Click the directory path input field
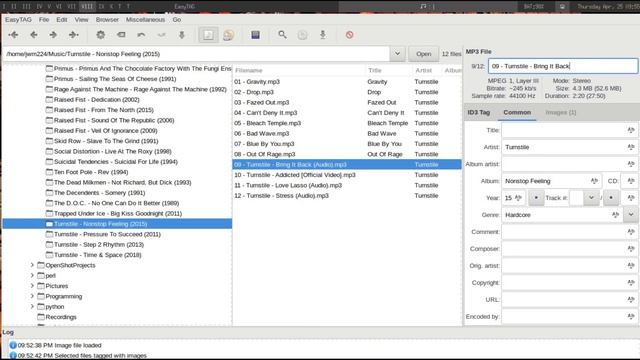The width and height of the screenshot is (640, 360). [x=196, y=54]
